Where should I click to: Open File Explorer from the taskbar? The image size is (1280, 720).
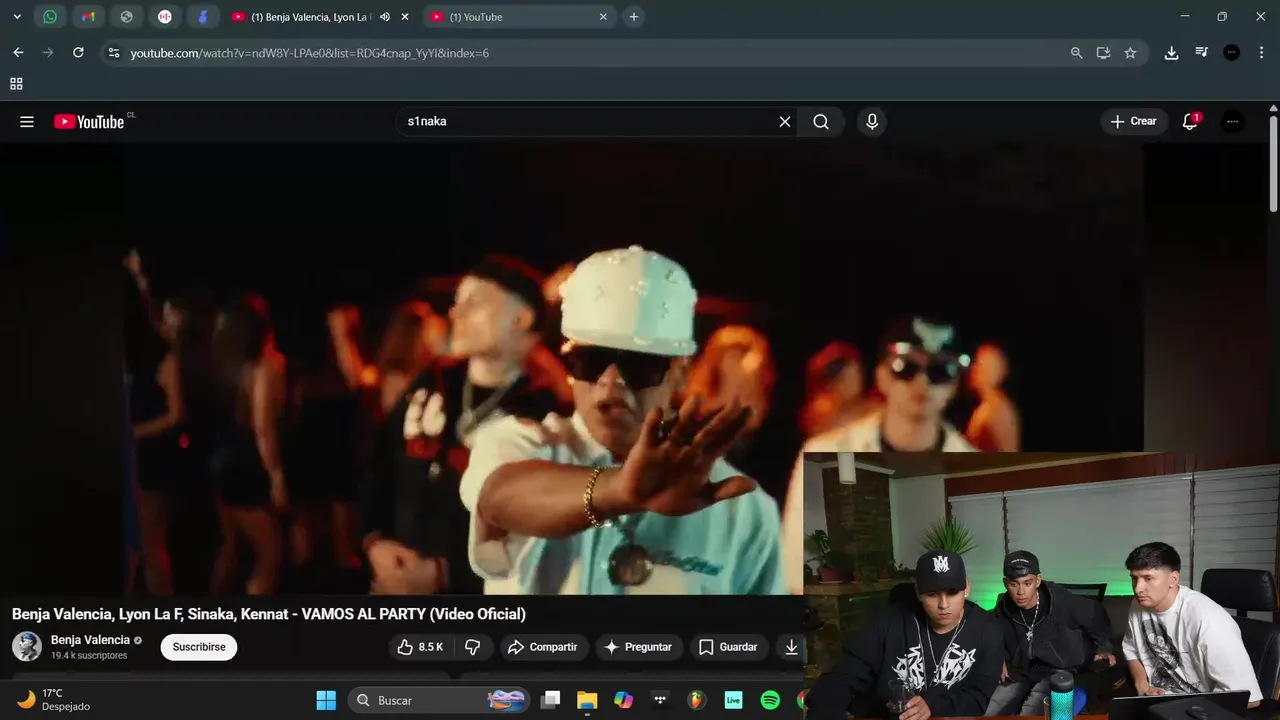coord(587,700)
